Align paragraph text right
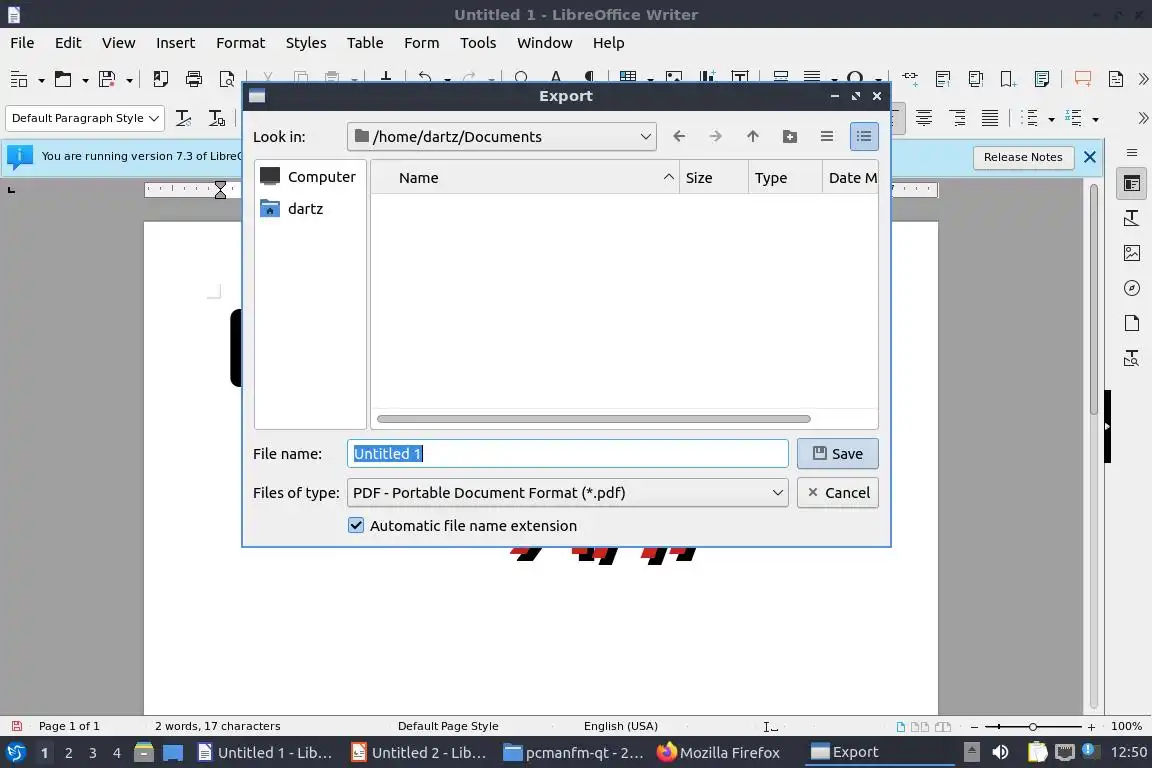 click(957, 118)
